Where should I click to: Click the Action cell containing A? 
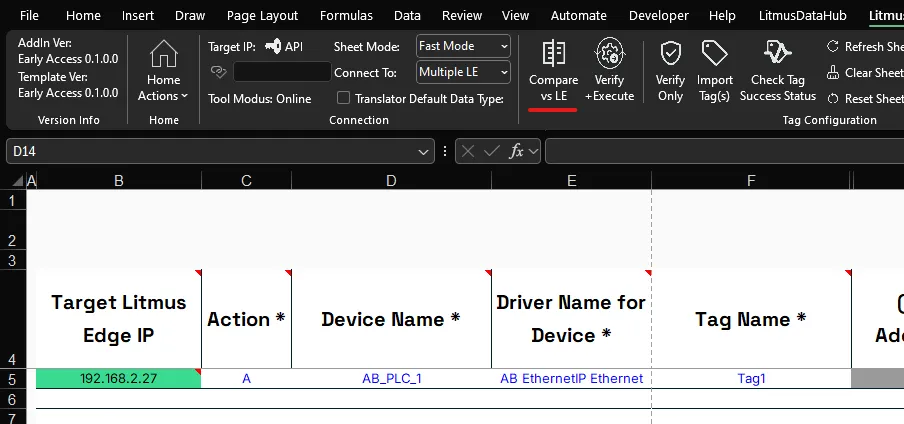246,378
